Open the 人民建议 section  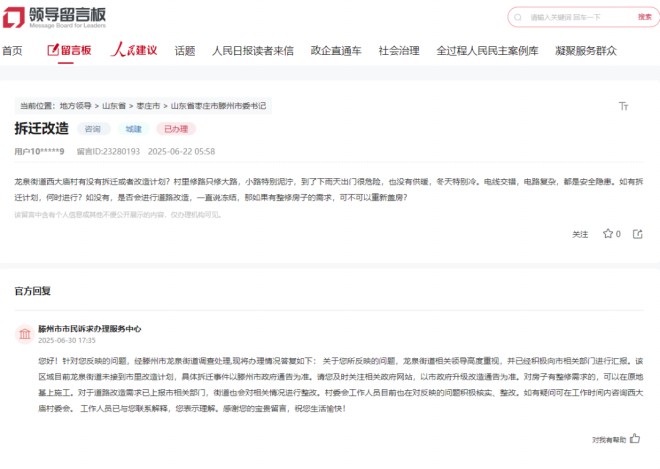pos(133,50)
